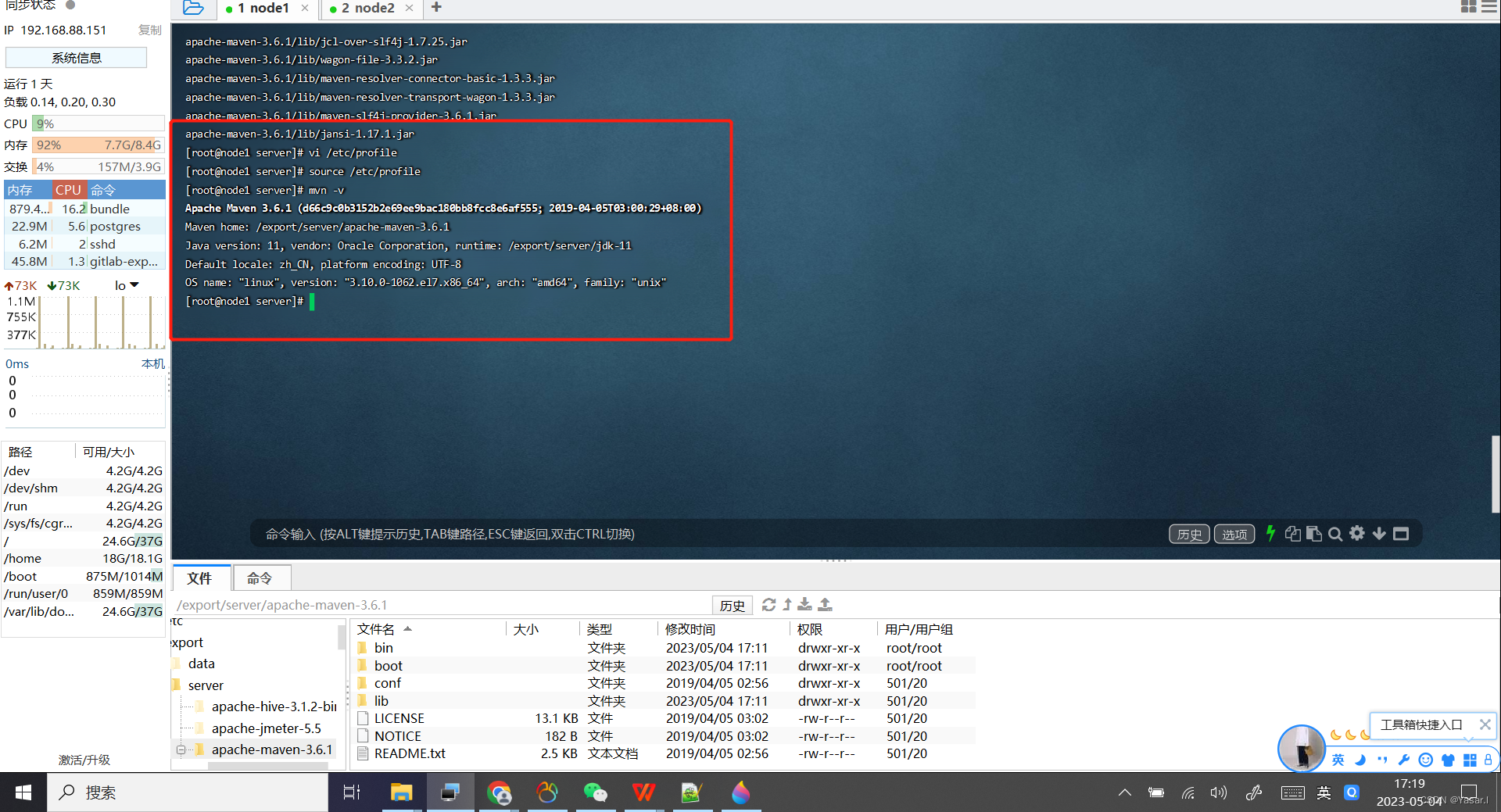The image size is (1501, 812).
Task: Click the copy icon beside the command input
Action: (1292, 534)
